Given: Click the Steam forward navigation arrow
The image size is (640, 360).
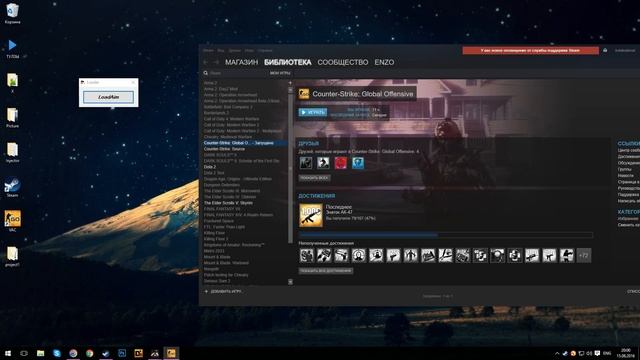Looking at the screenshot, I should [x=216, y=62].
